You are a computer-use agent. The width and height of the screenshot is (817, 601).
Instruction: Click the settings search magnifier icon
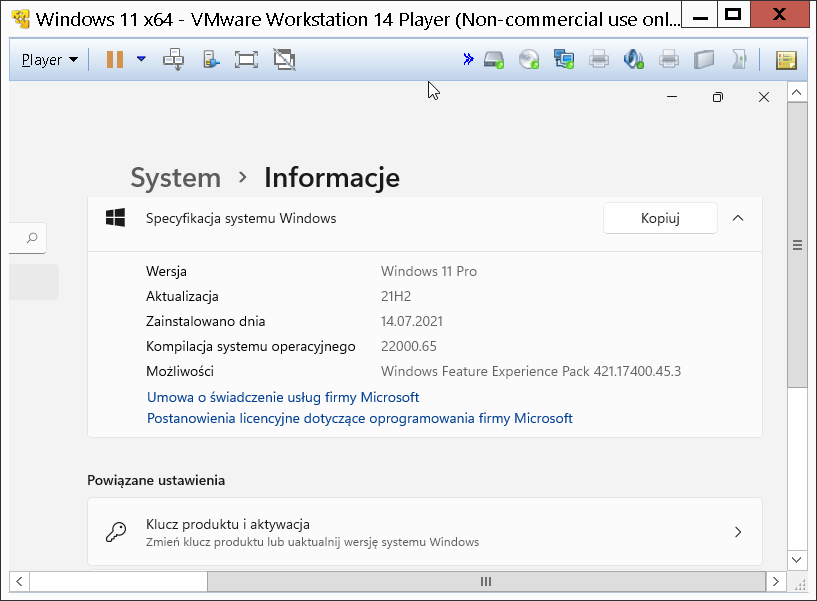[32, 238]
